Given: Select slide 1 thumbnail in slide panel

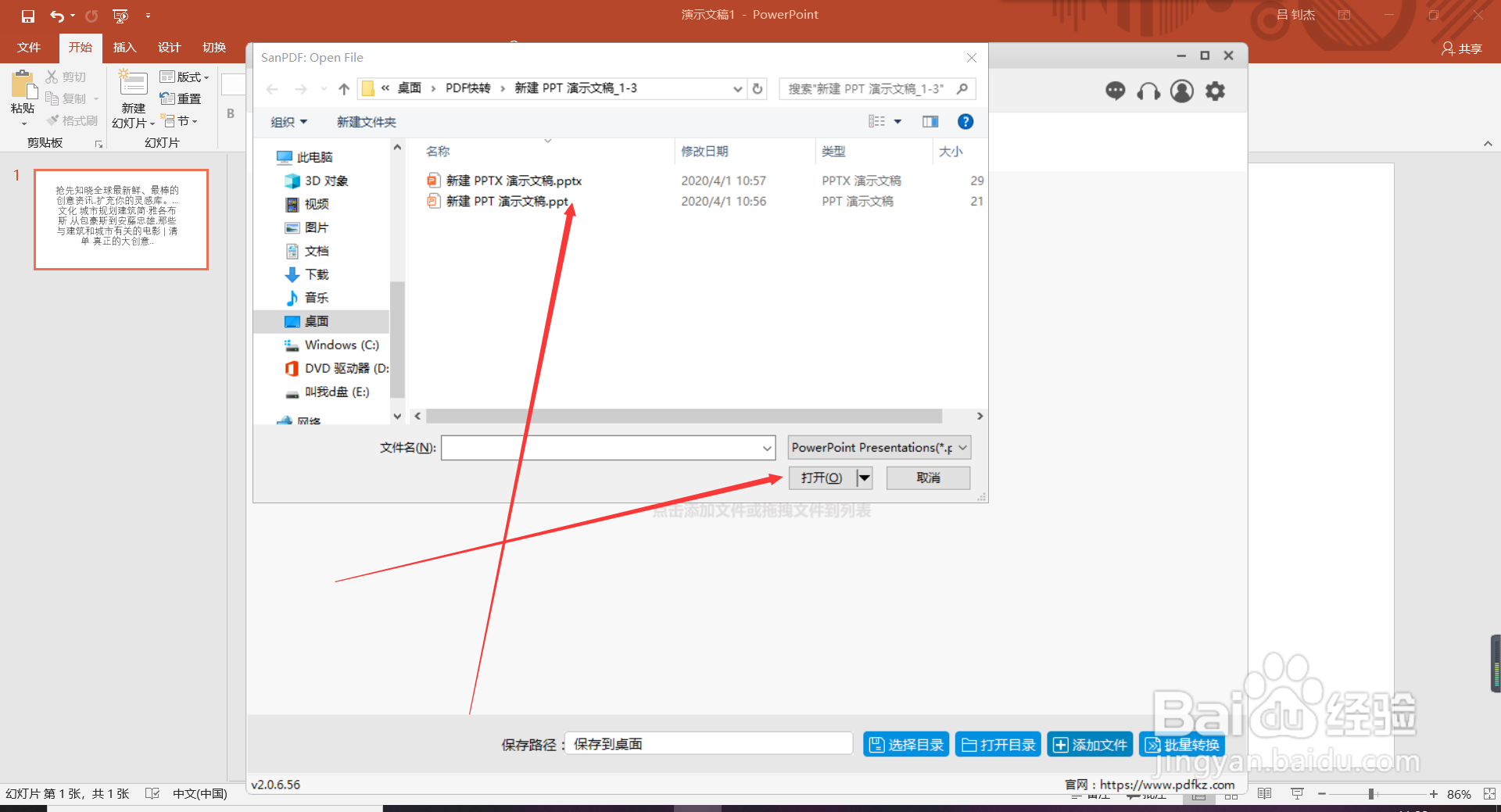Looking at the screenshot, I should (x=121, y=220).
